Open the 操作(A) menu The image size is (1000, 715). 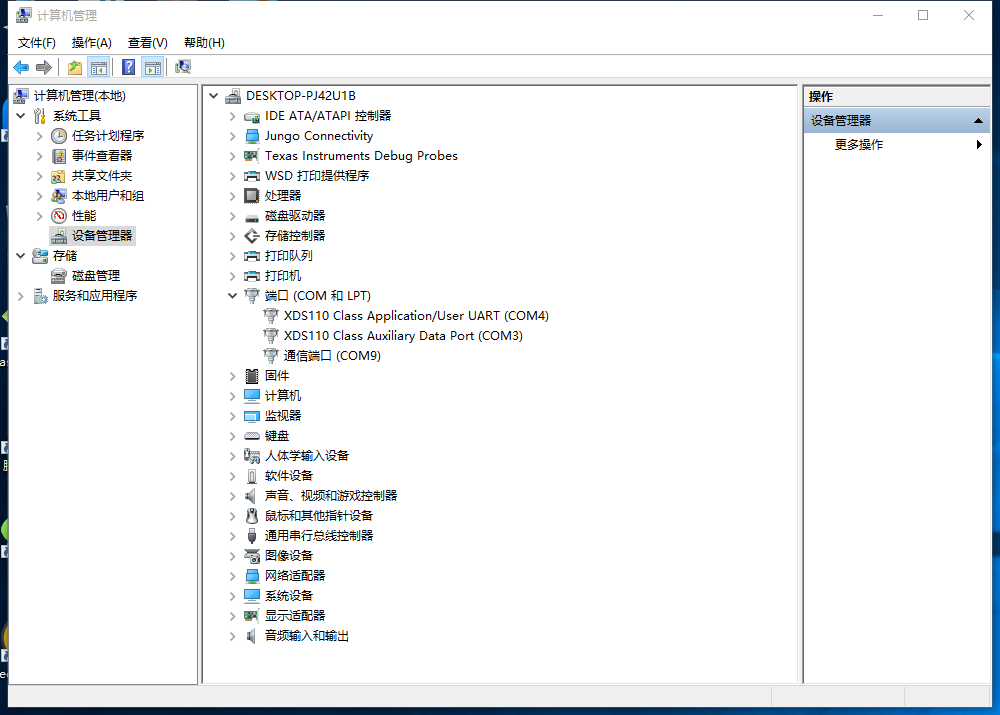92,43
